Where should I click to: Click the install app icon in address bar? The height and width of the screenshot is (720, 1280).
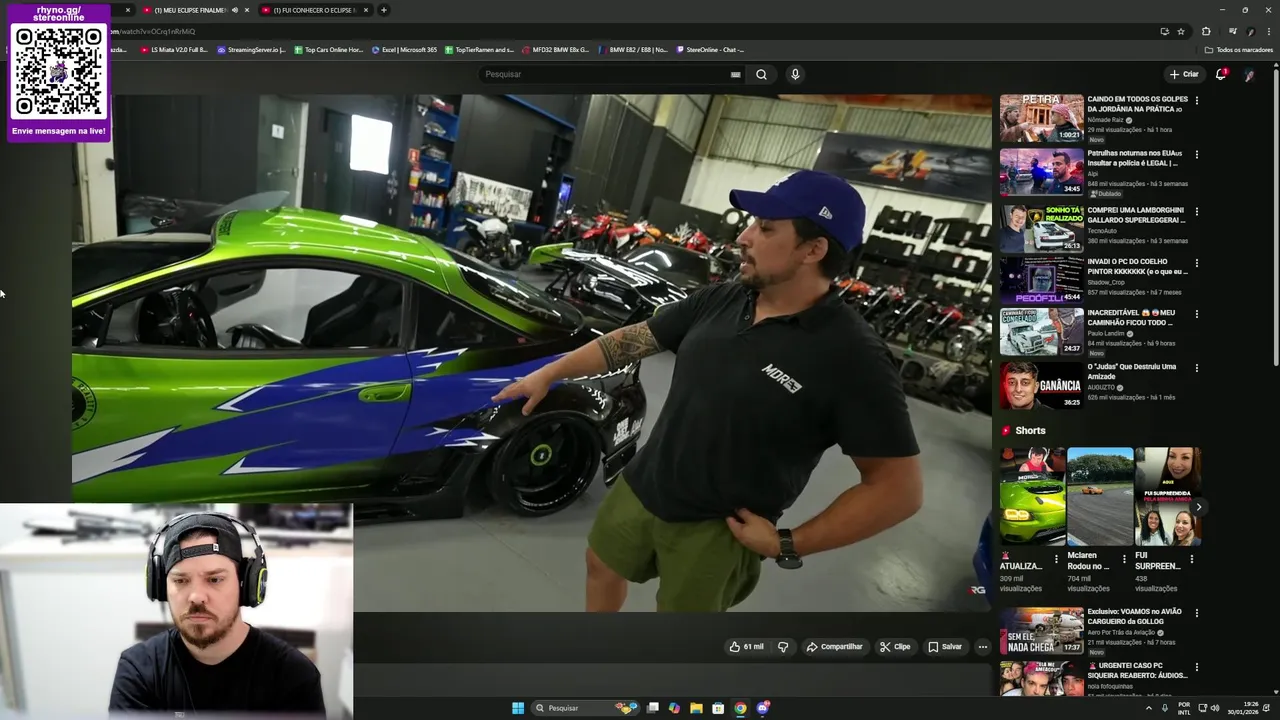[x=1164, y=31]
